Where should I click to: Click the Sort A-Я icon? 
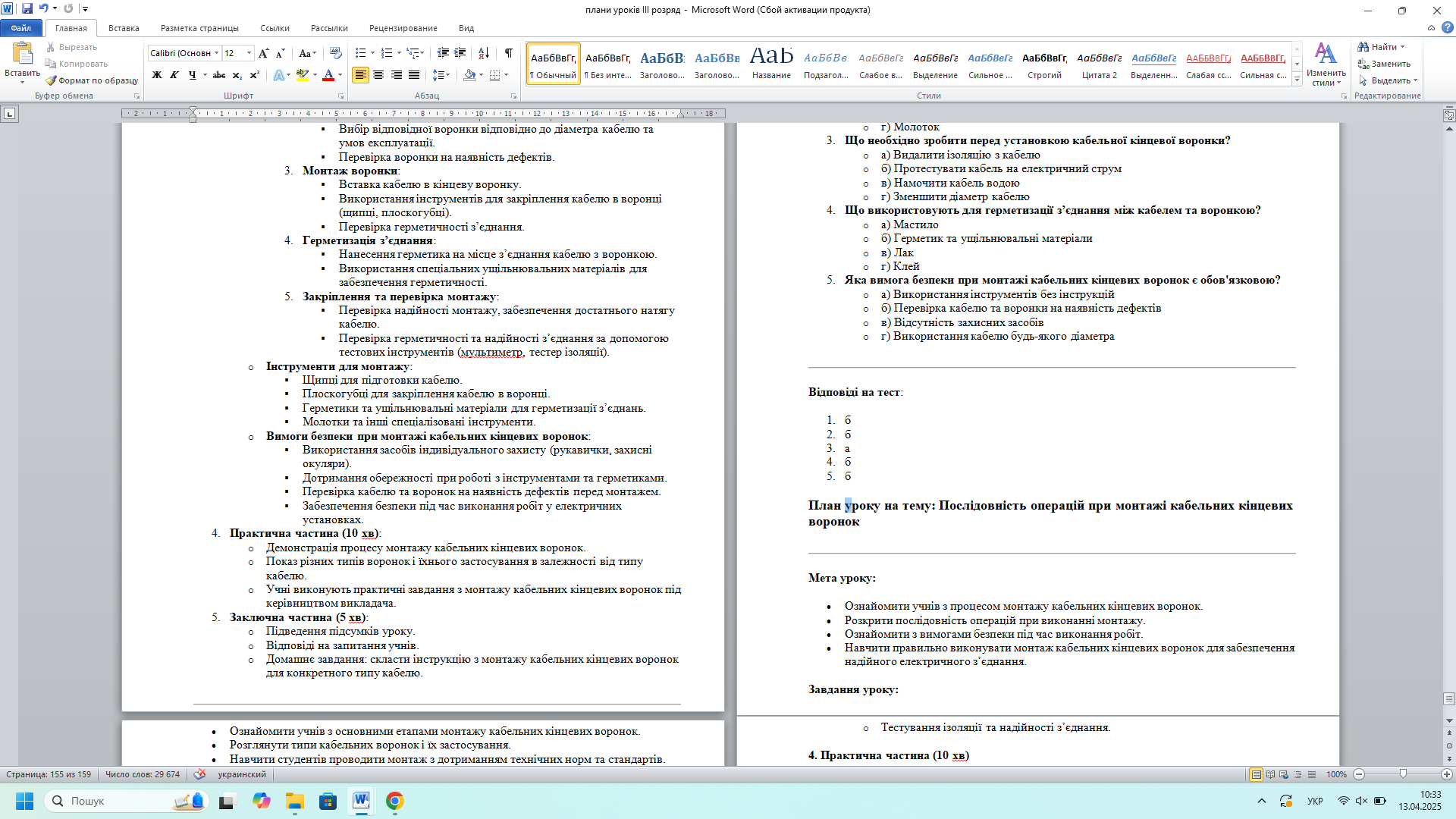point(484,53)
